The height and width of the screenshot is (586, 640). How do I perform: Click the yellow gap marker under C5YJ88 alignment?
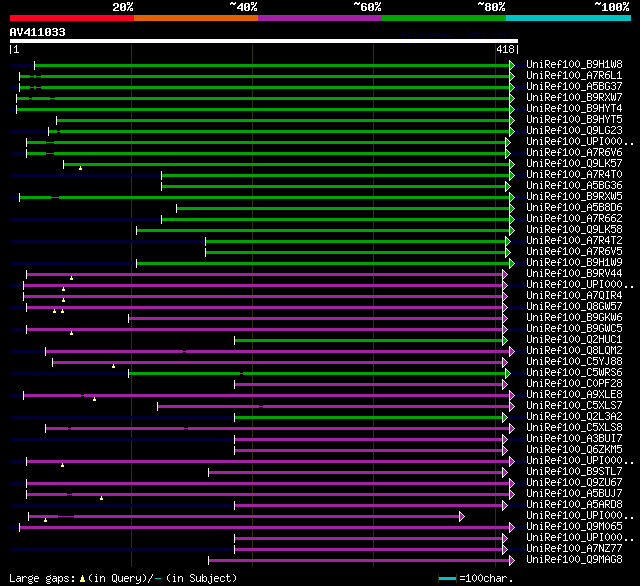click(113, 366)
